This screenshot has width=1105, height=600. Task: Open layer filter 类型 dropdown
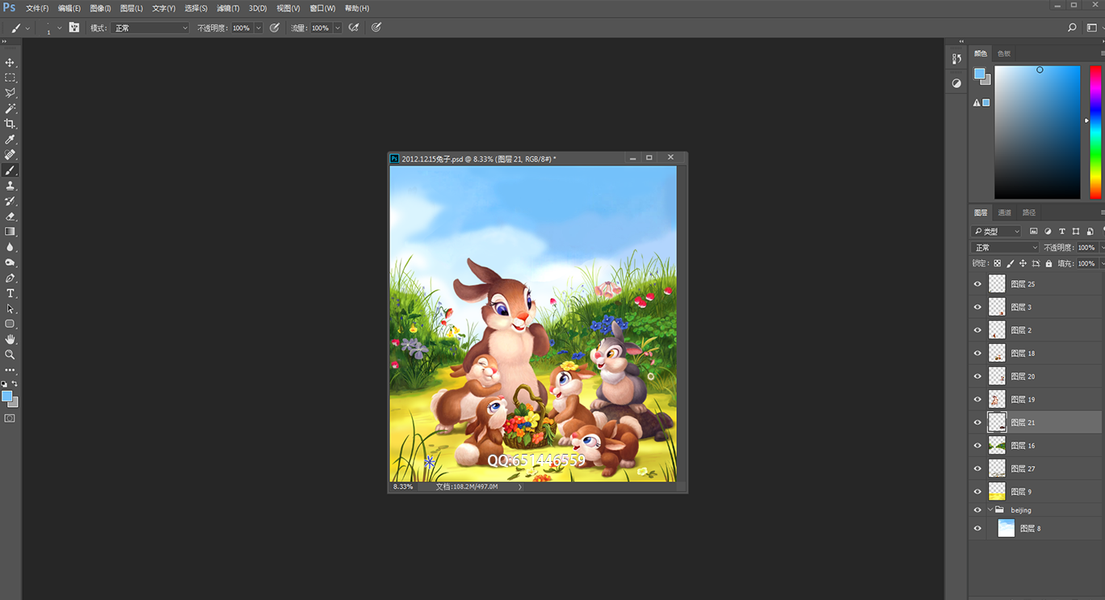click(996, 231)
